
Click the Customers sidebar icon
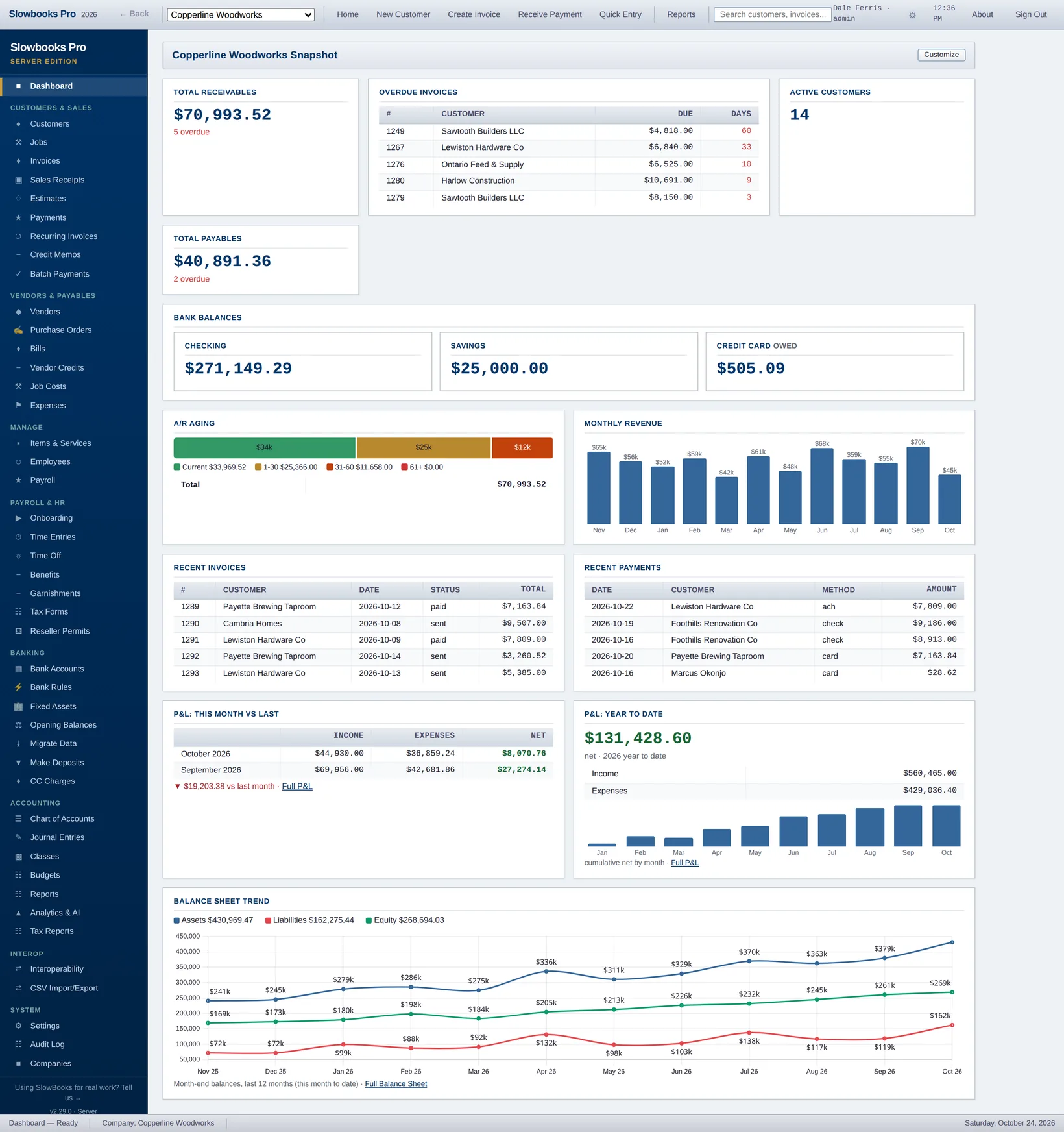click(18, 124)
